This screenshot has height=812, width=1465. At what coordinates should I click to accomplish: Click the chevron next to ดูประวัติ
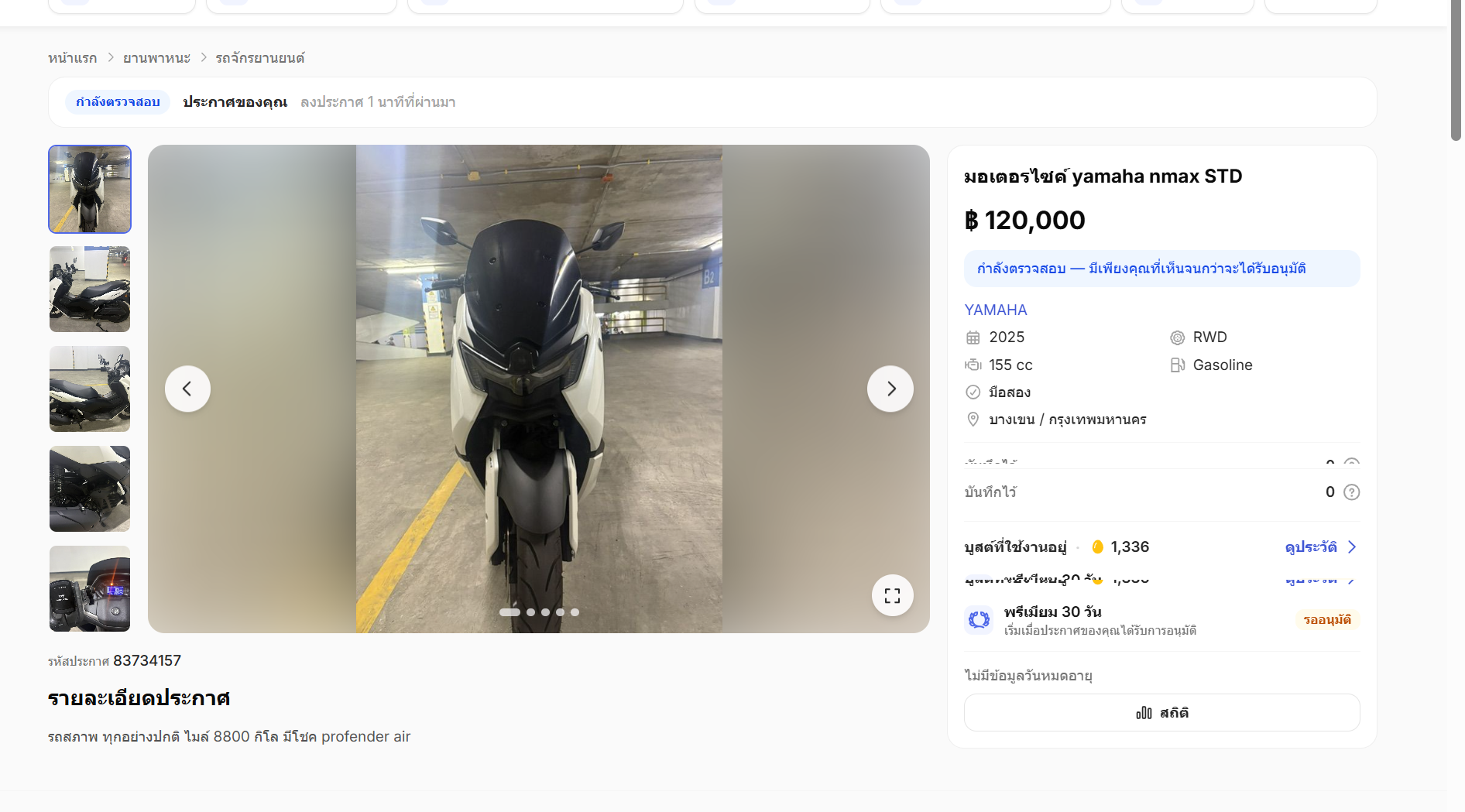(x=1352, y=547)
